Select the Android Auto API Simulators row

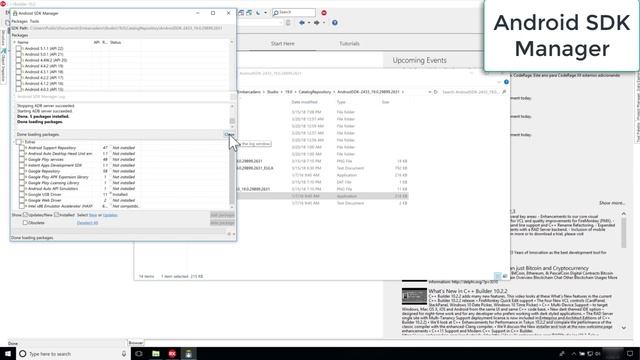click(x=122, y=189)
